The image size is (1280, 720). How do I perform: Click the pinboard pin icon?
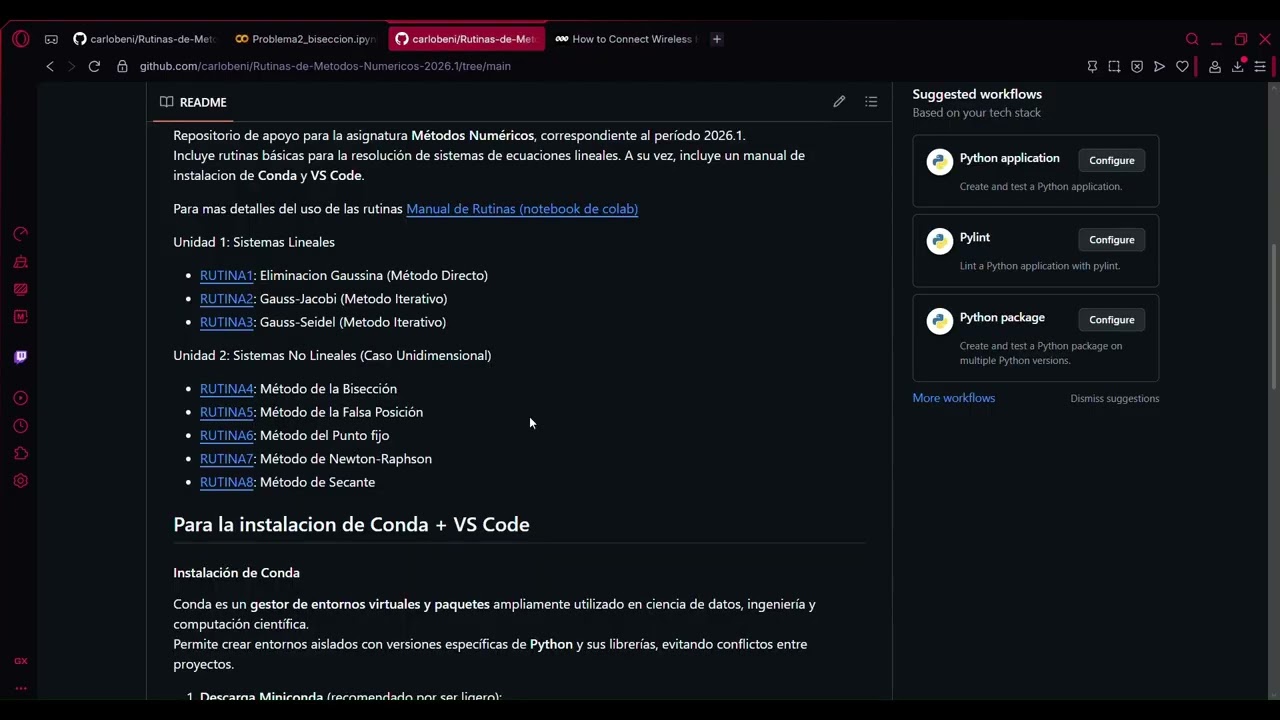coord(1092,66)
